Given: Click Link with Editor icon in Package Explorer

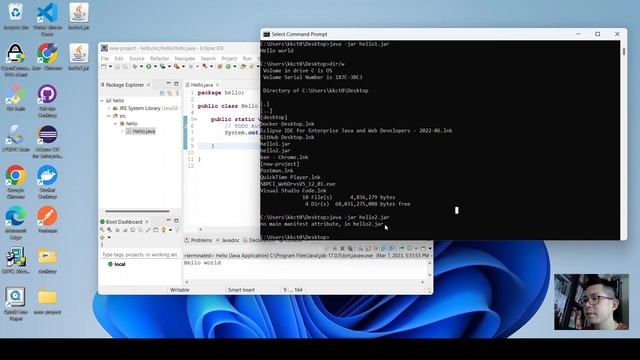Looking at the screenshot, I should (170, 93).
